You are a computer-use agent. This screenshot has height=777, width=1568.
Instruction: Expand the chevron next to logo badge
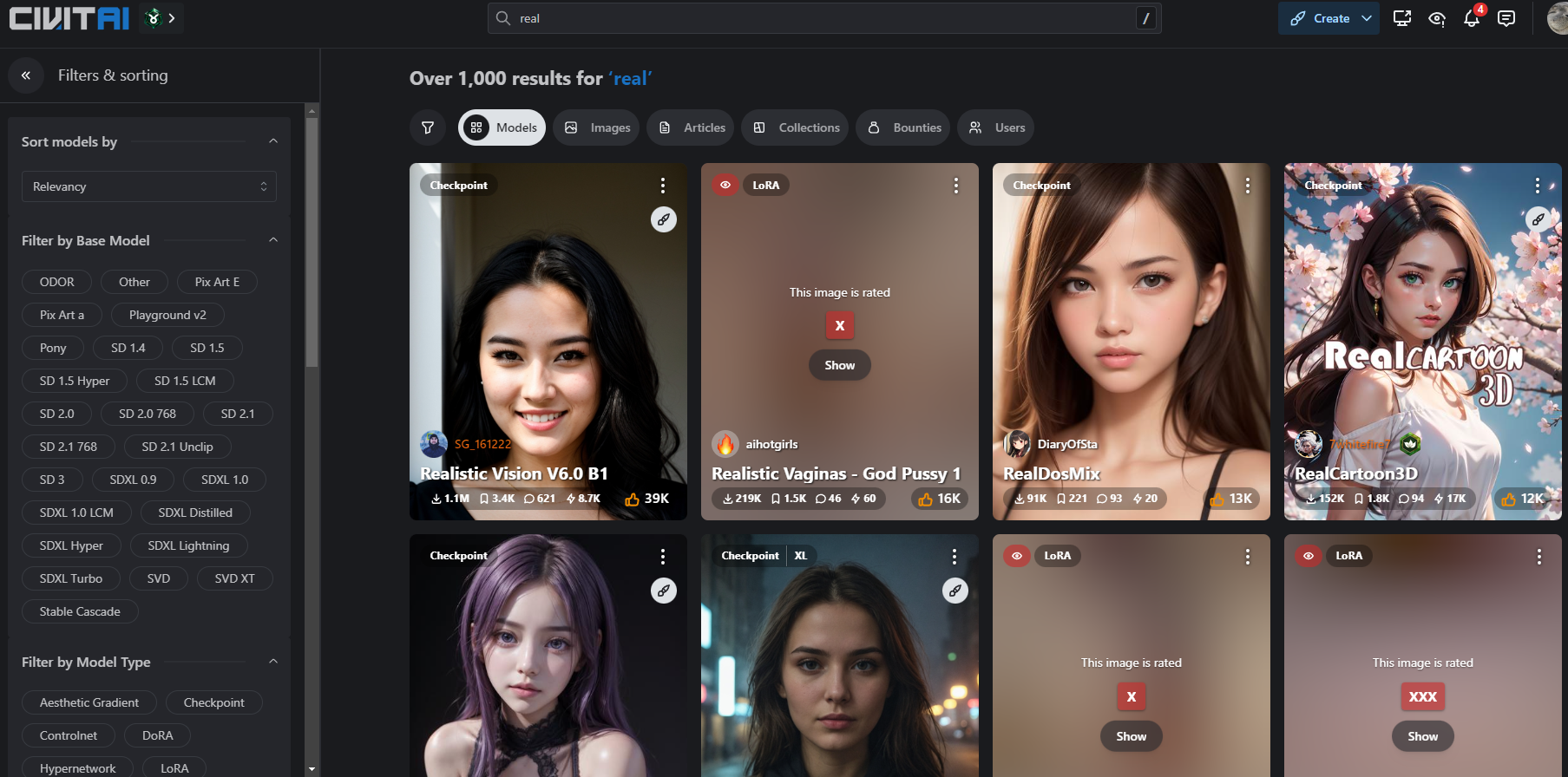(172, 18)
